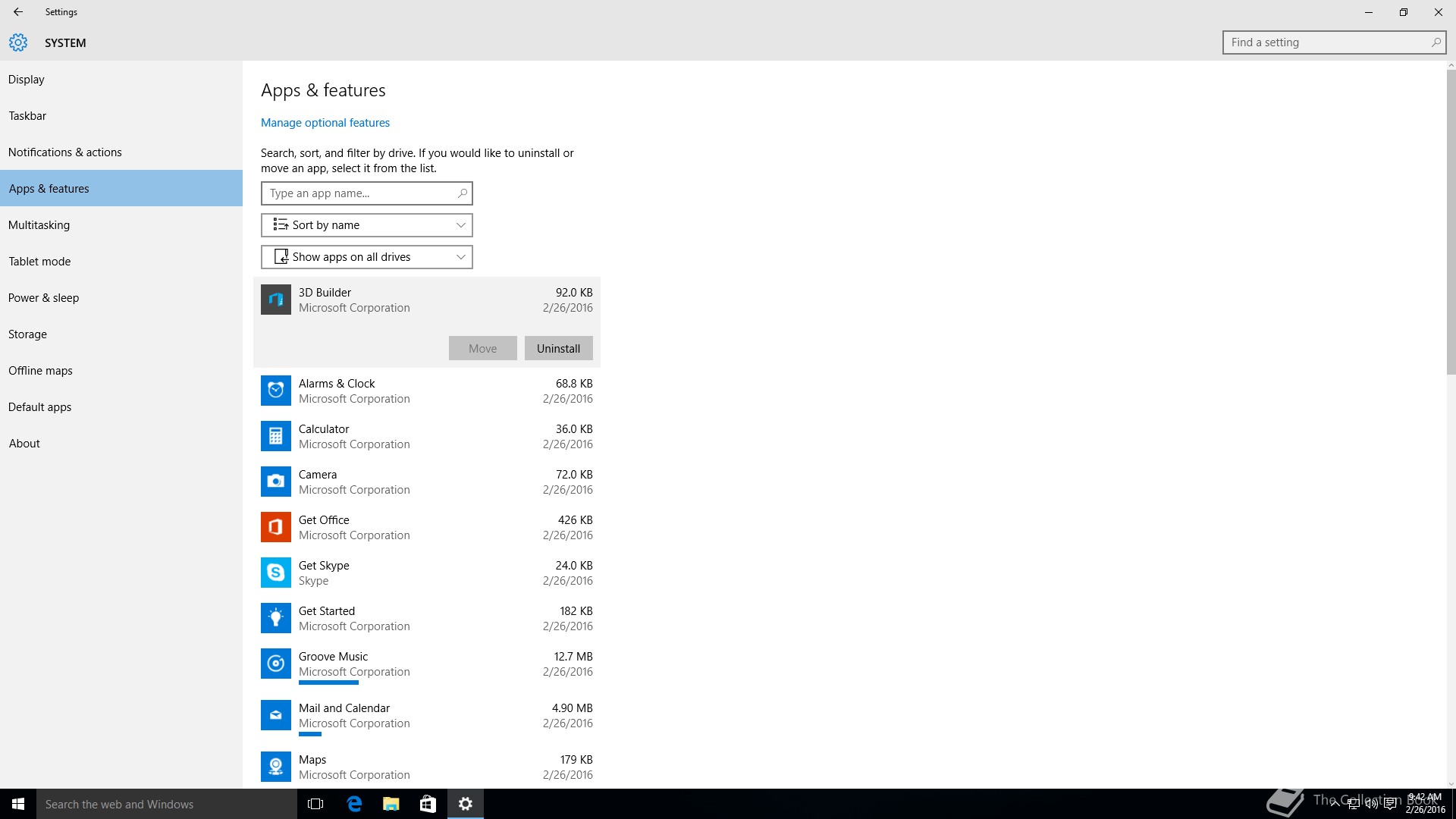Select the Maps app name
Screen dimensions: 1456x819
point(312,760)
